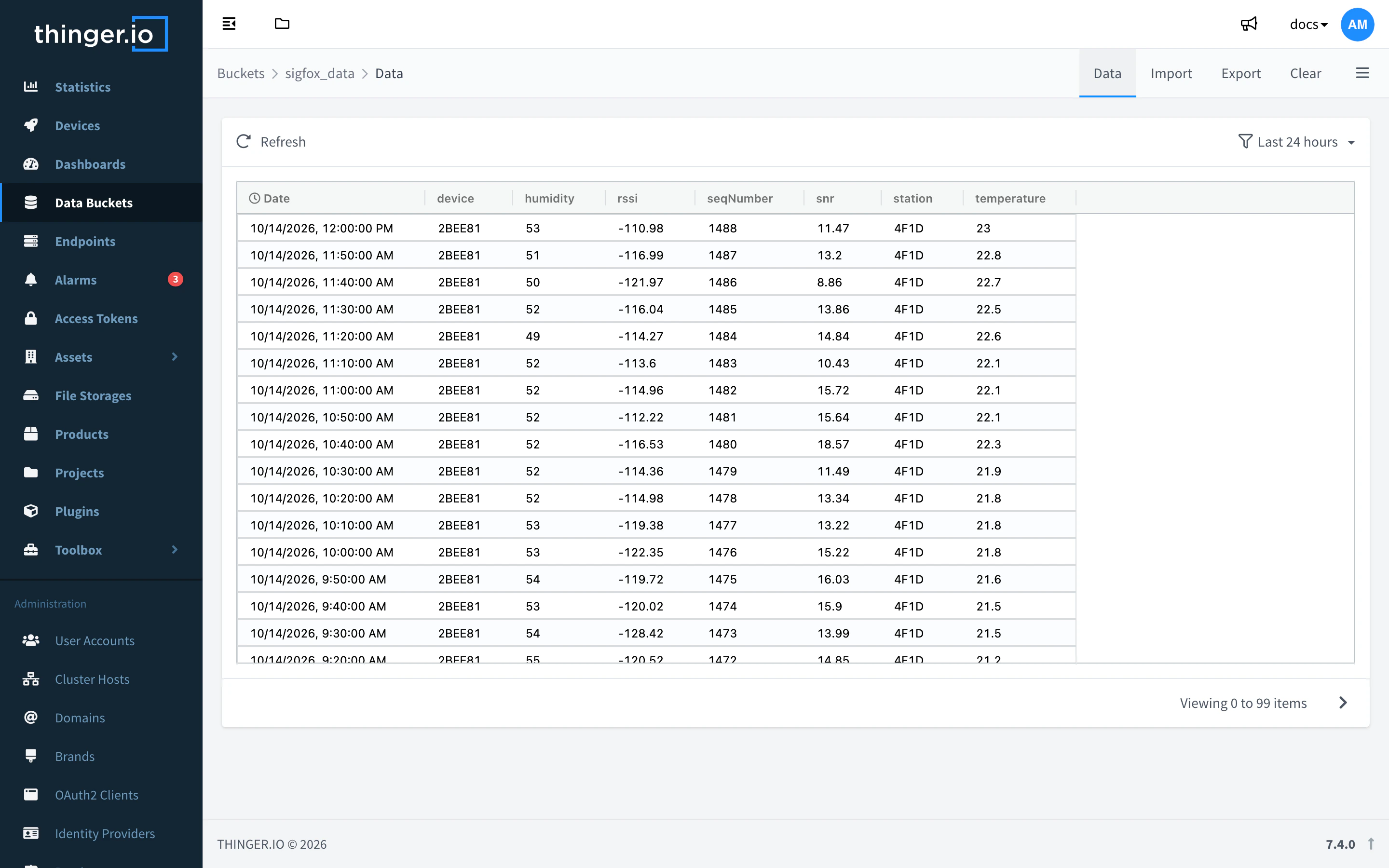Viewport: 1389px width, 868px height.
Task: Open the hamburger menu next to Clear
Action: 1362,73
